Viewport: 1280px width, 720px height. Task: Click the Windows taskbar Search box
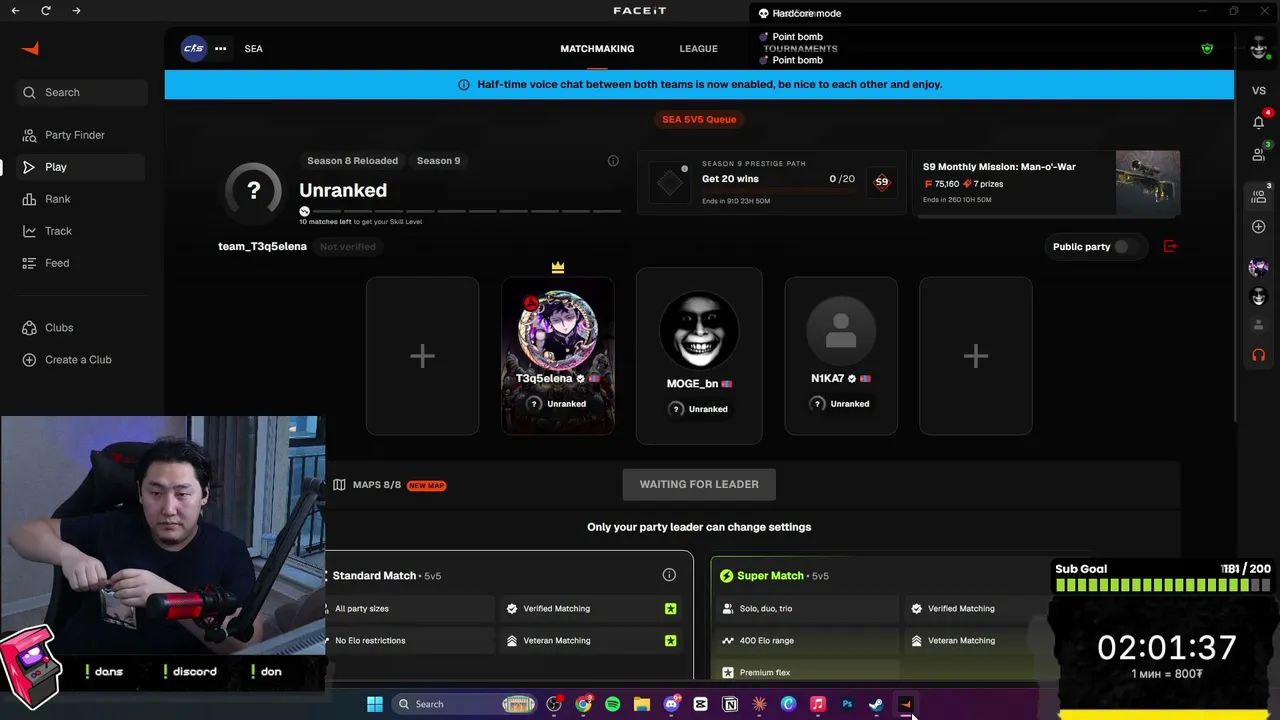pyautogui.click(x=465, y=704)
